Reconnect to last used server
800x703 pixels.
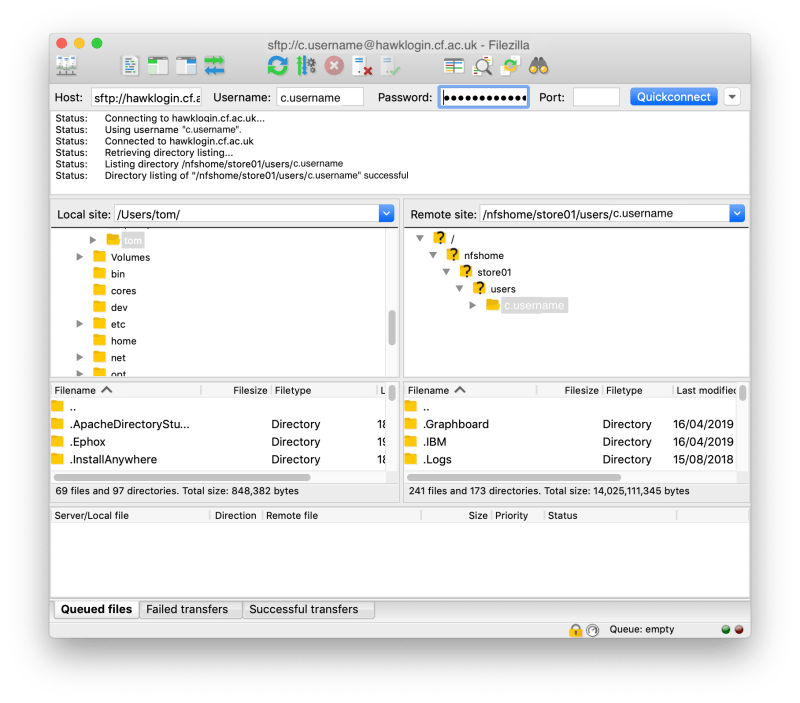pyautogui.click(x=391, y=66)
